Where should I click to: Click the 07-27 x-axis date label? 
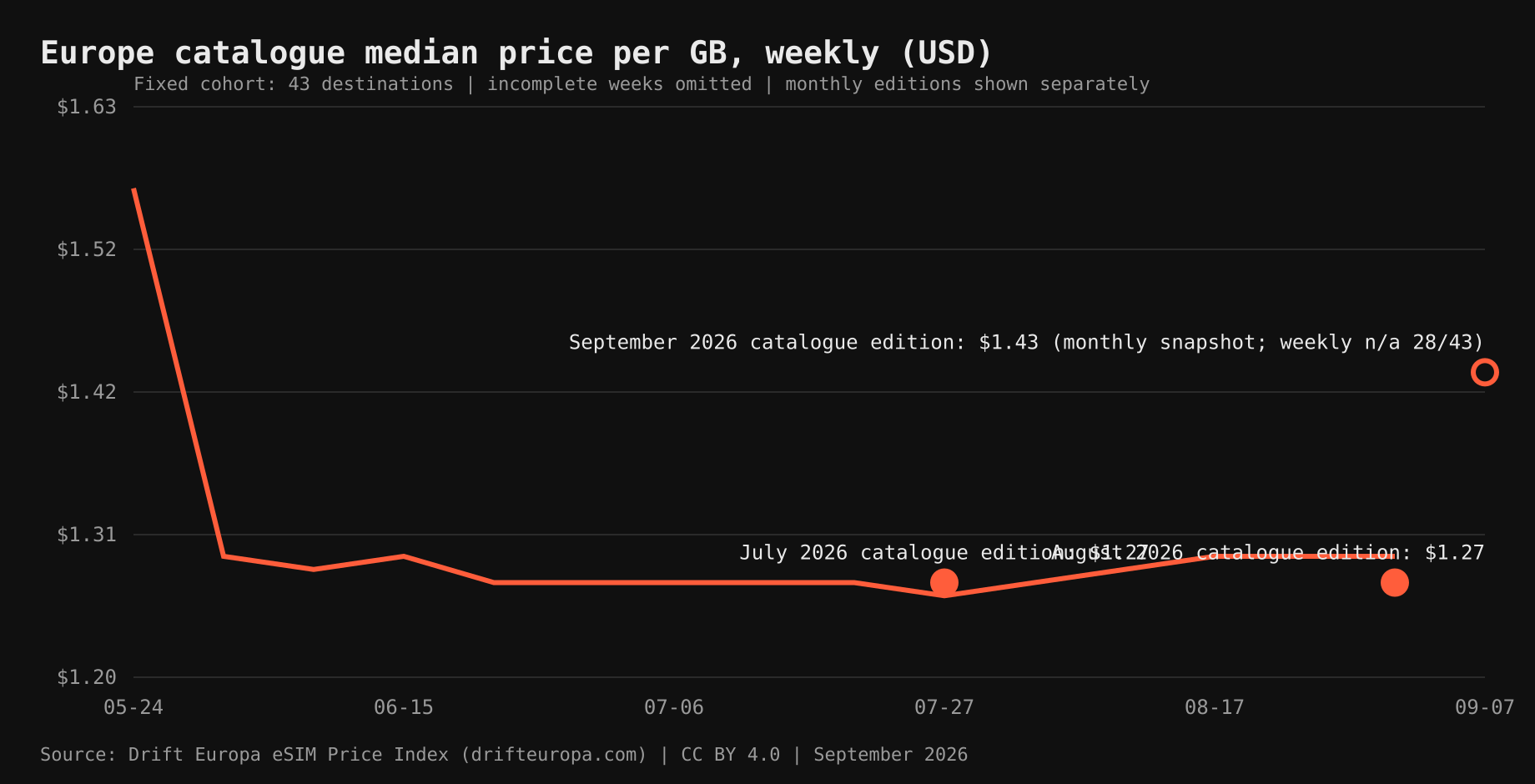pos(944,707)
